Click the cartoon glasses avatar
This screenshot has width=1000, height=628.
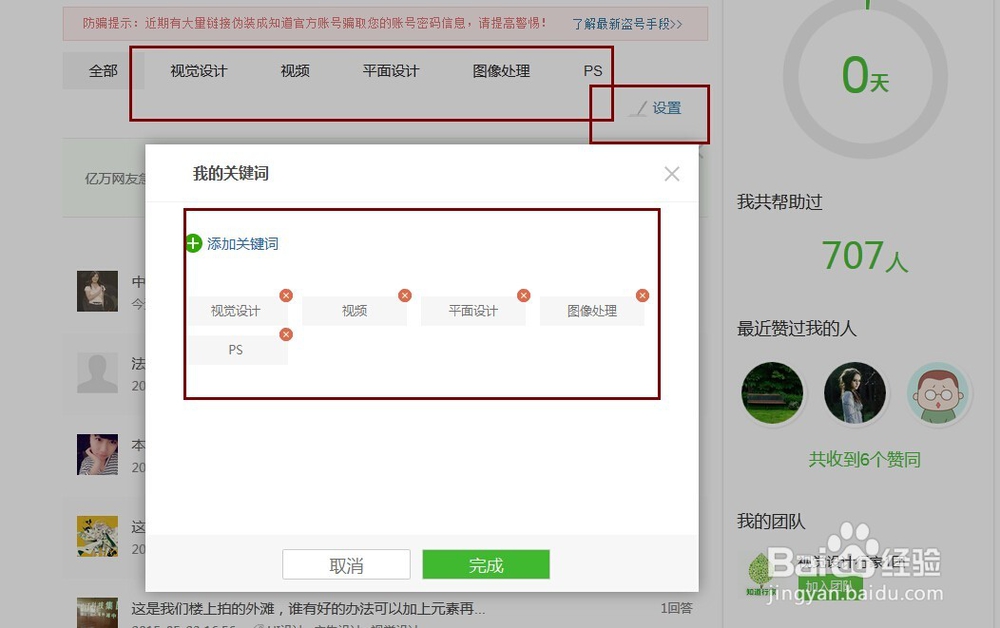click(938, 394)
